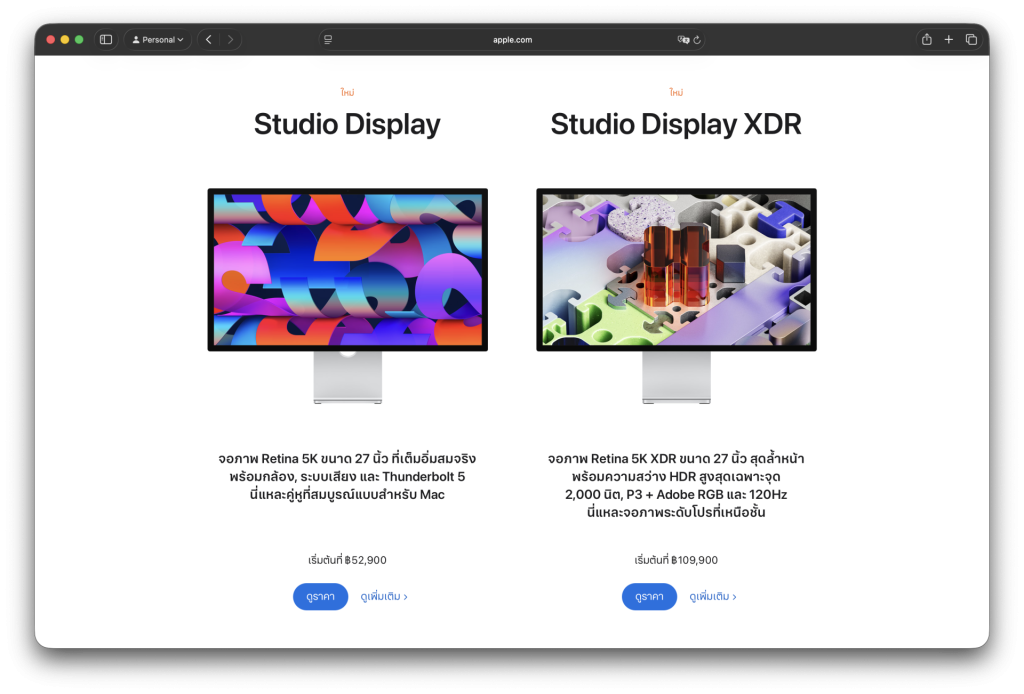Click the Studio Display heading
The image size is (1024, 694).
347,125
